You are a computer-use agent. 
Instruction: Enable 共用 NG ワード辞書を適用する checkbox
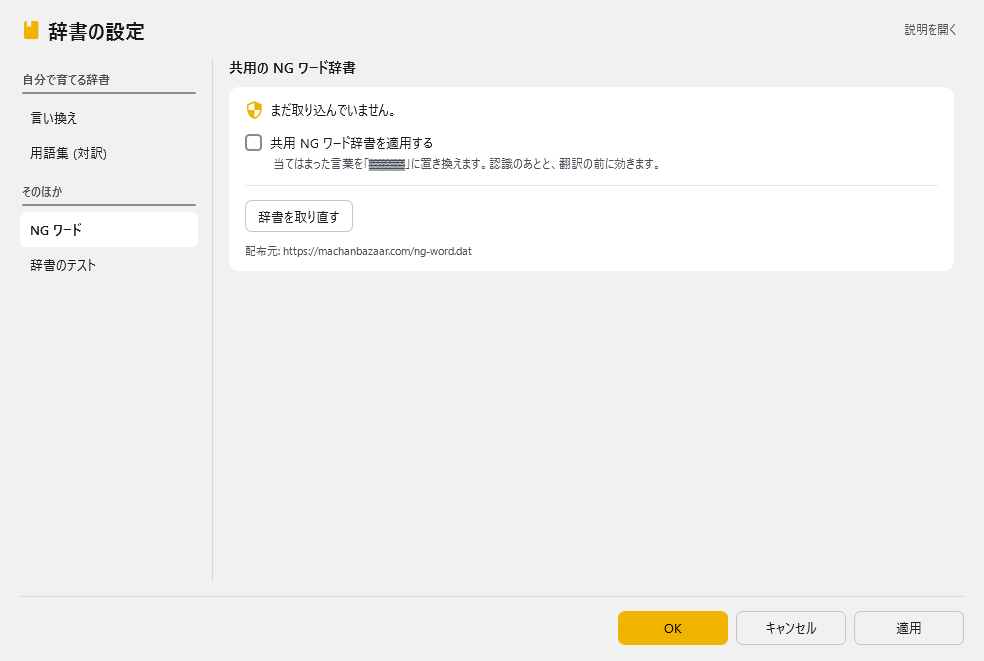(x=254, y=142)
